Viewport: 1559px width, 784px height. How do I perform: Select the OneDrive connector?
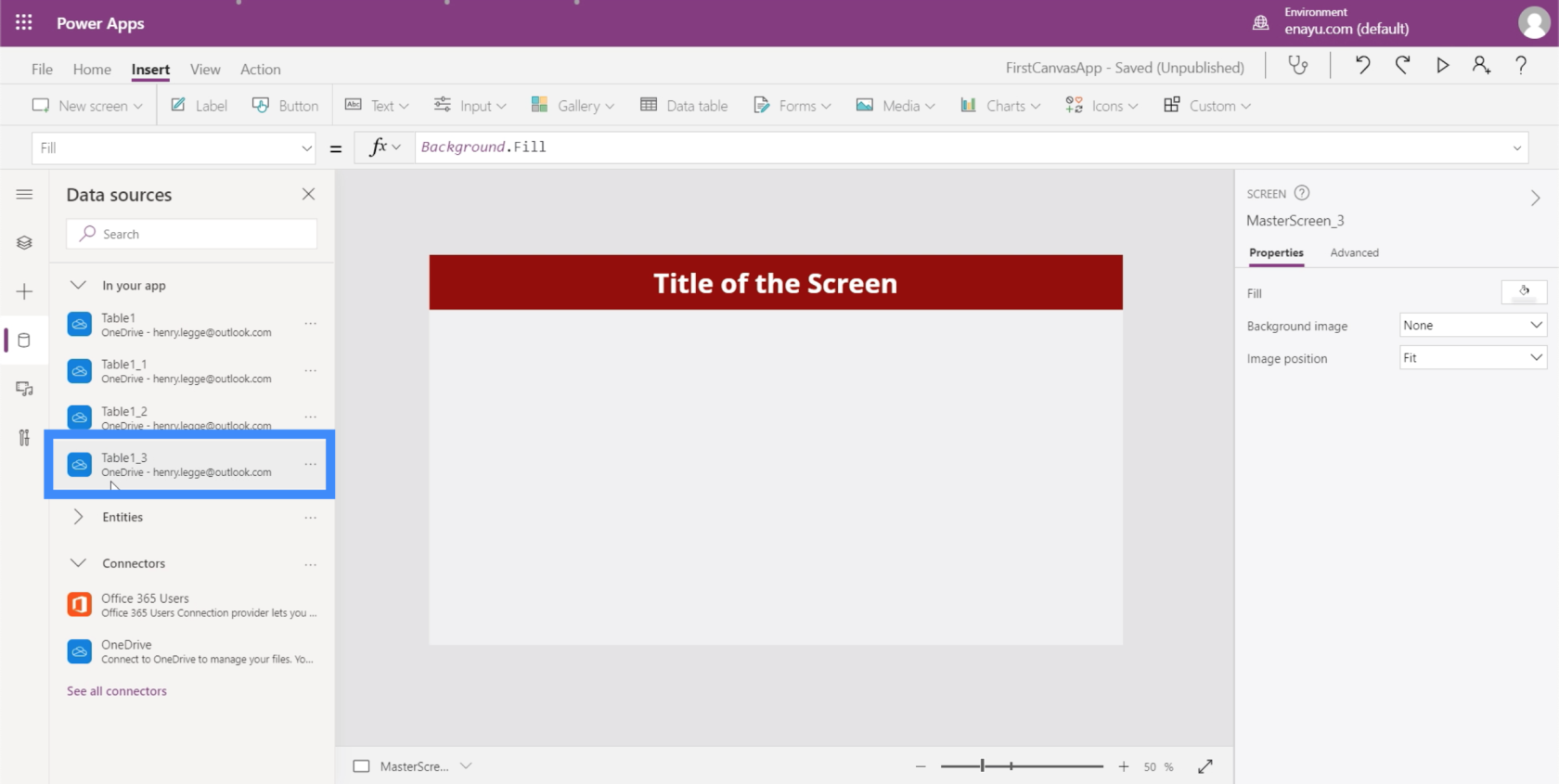pos(191,651)
